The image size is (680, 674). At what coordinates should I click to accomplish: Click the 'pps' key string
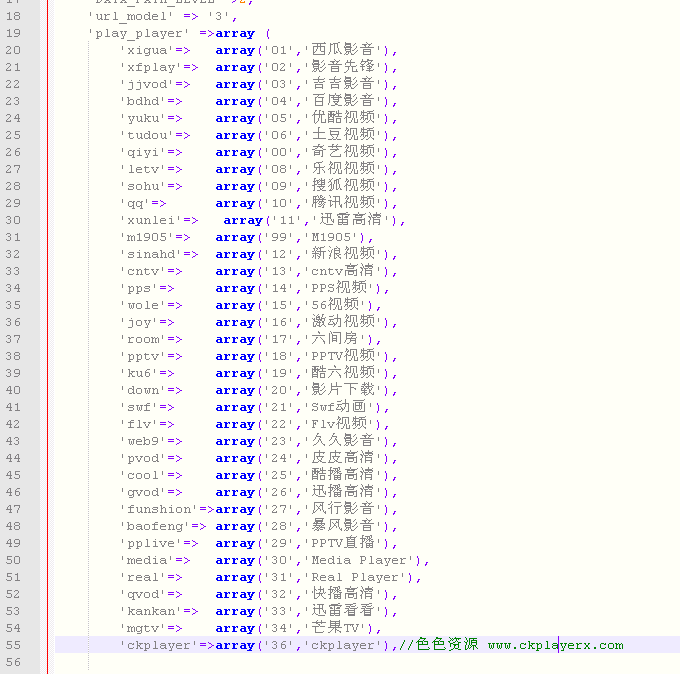pyautogui.click(x=139, y=288)
